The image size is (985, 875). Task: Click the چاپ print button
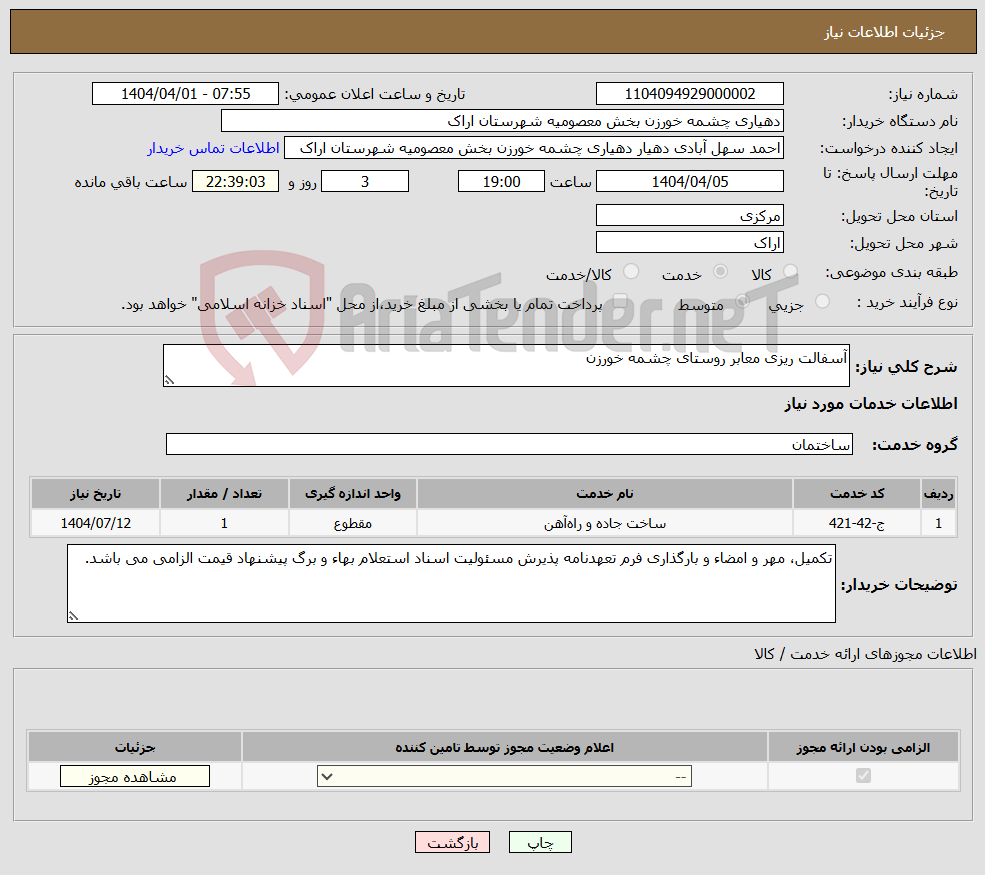540,842
